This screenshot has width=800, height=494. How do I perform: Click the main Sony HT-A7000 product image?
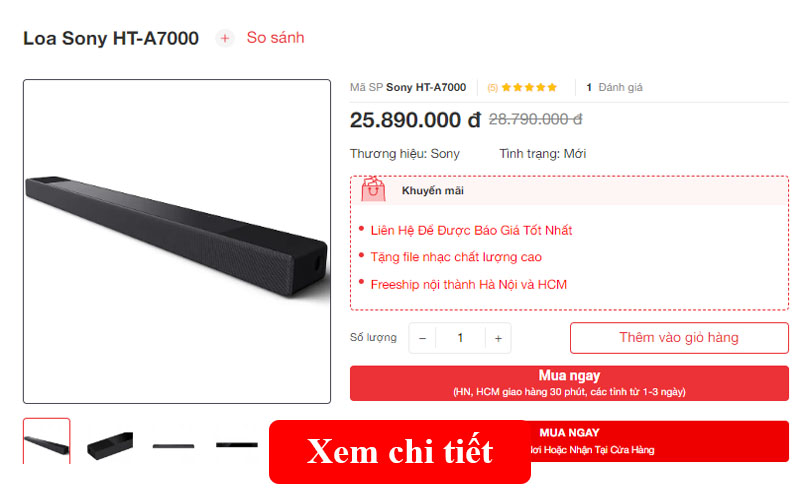coord(177,241)
